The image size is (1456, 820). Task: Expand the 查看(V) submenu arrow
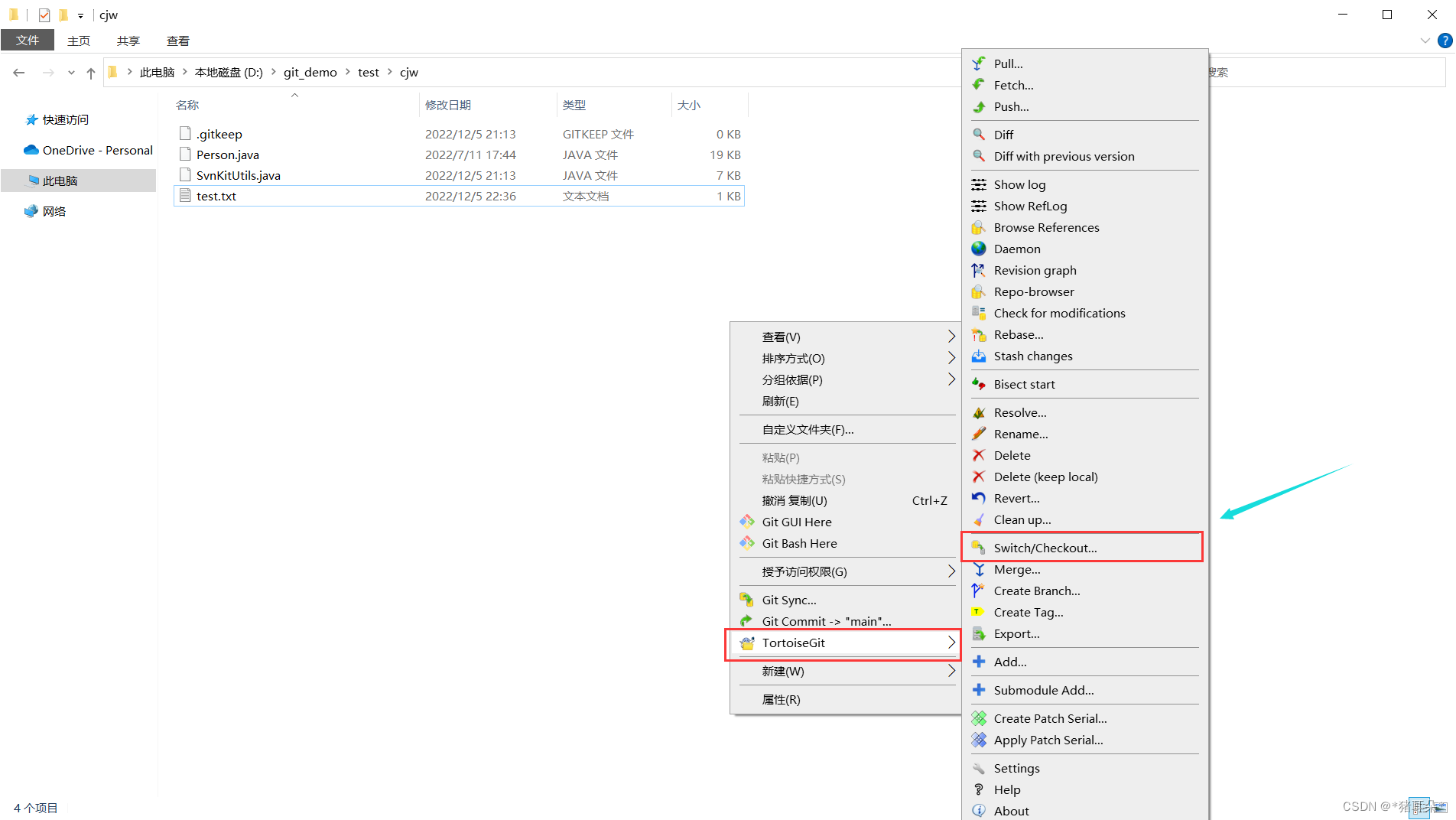coord(951,337)
